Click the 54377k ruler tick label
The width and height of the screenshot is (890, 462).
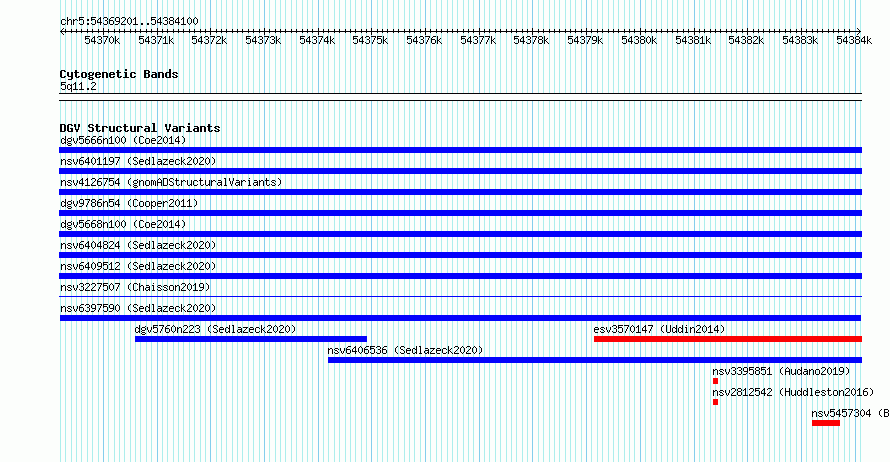point(478,40)
